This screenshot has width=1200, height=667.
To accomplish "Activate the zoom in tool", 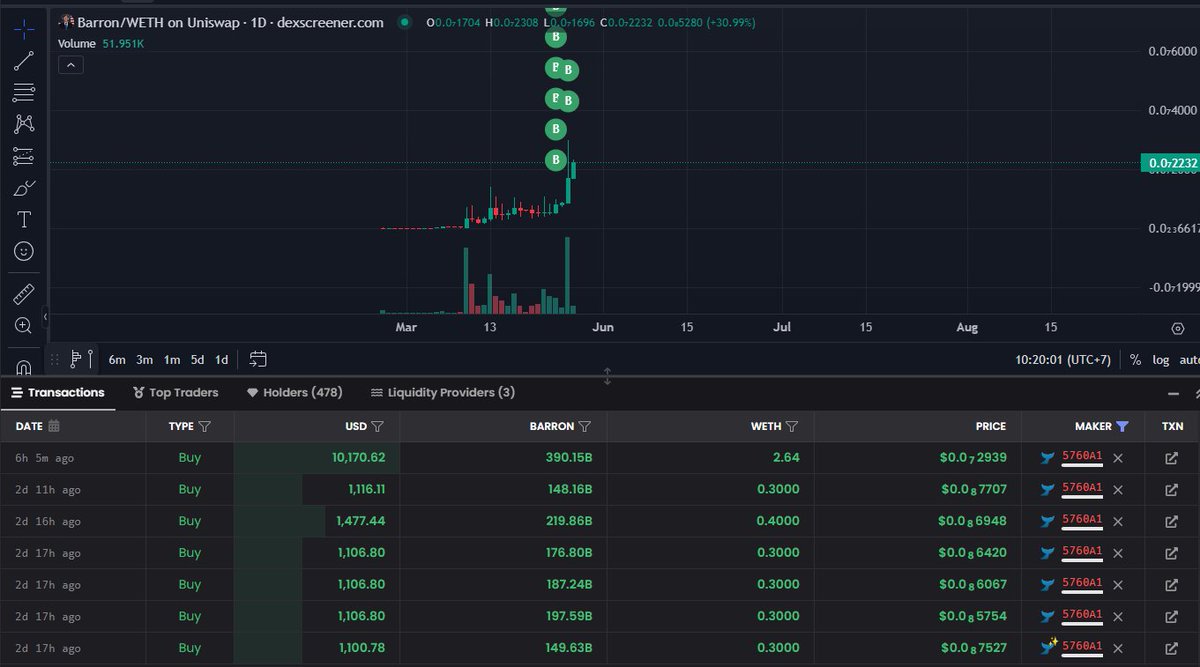I will point(24,326).
